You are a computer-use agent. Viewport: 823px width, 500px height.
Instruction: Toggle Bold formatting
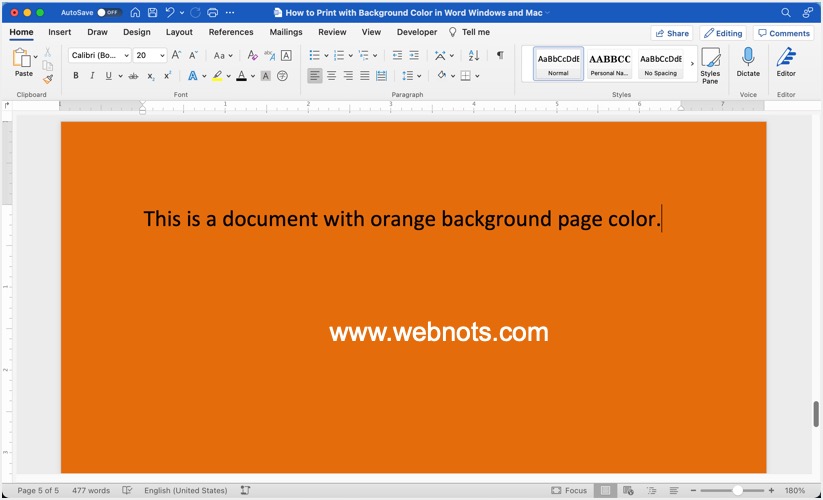76,76
